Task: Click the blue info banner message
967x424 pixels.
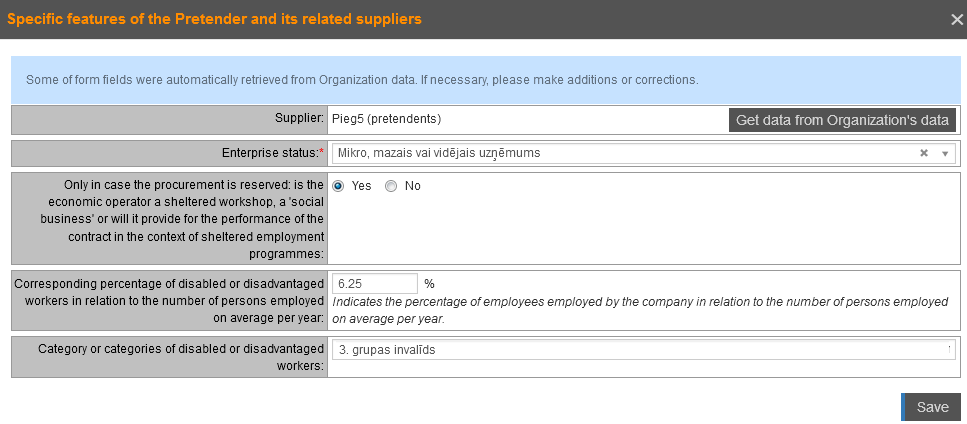Action: [362, 80]
